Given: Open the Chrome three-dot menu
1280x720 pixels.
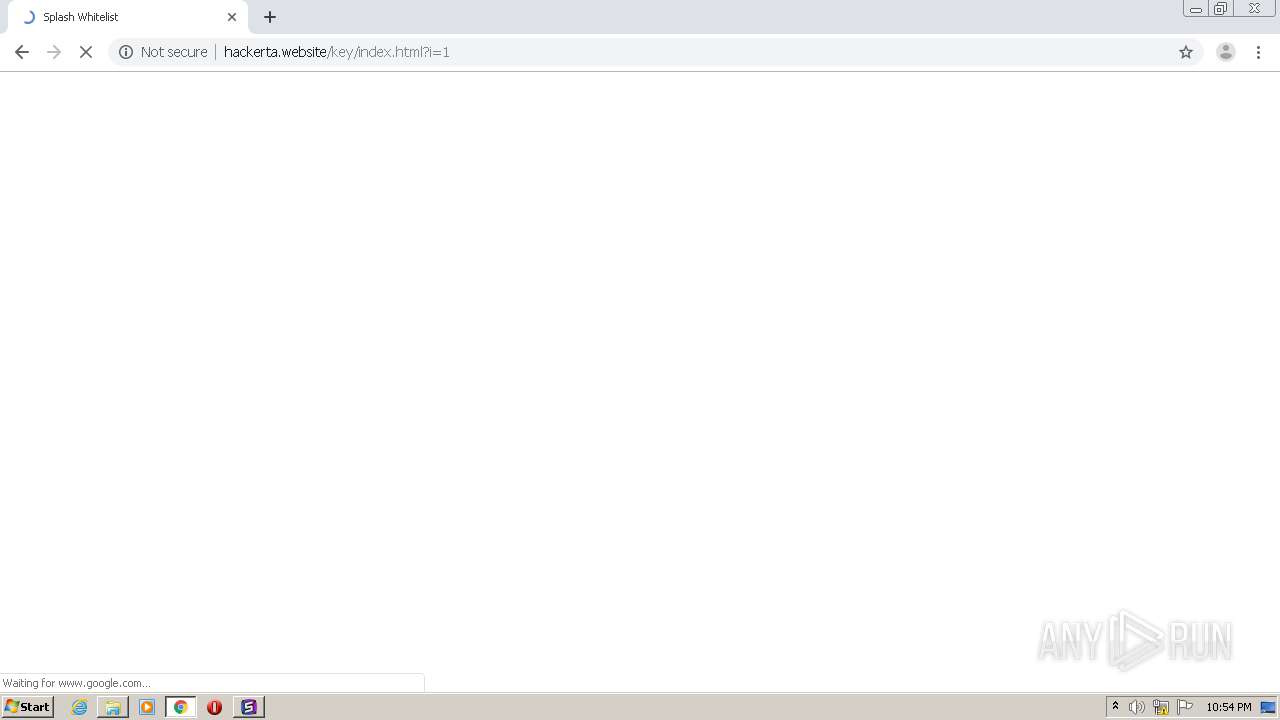Looking at the screenshot, I should pyautogui.click(x=1259, y=52).
